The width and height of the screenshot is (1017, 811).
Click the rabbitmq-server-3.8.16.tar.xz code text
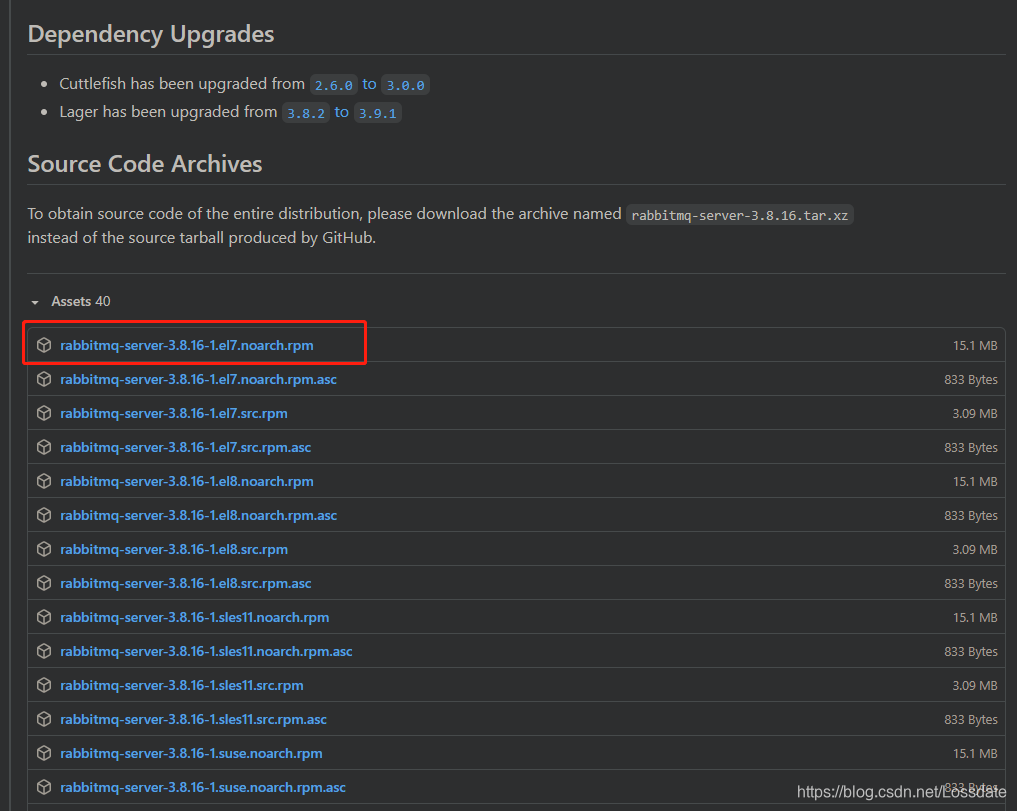(739, 215)
